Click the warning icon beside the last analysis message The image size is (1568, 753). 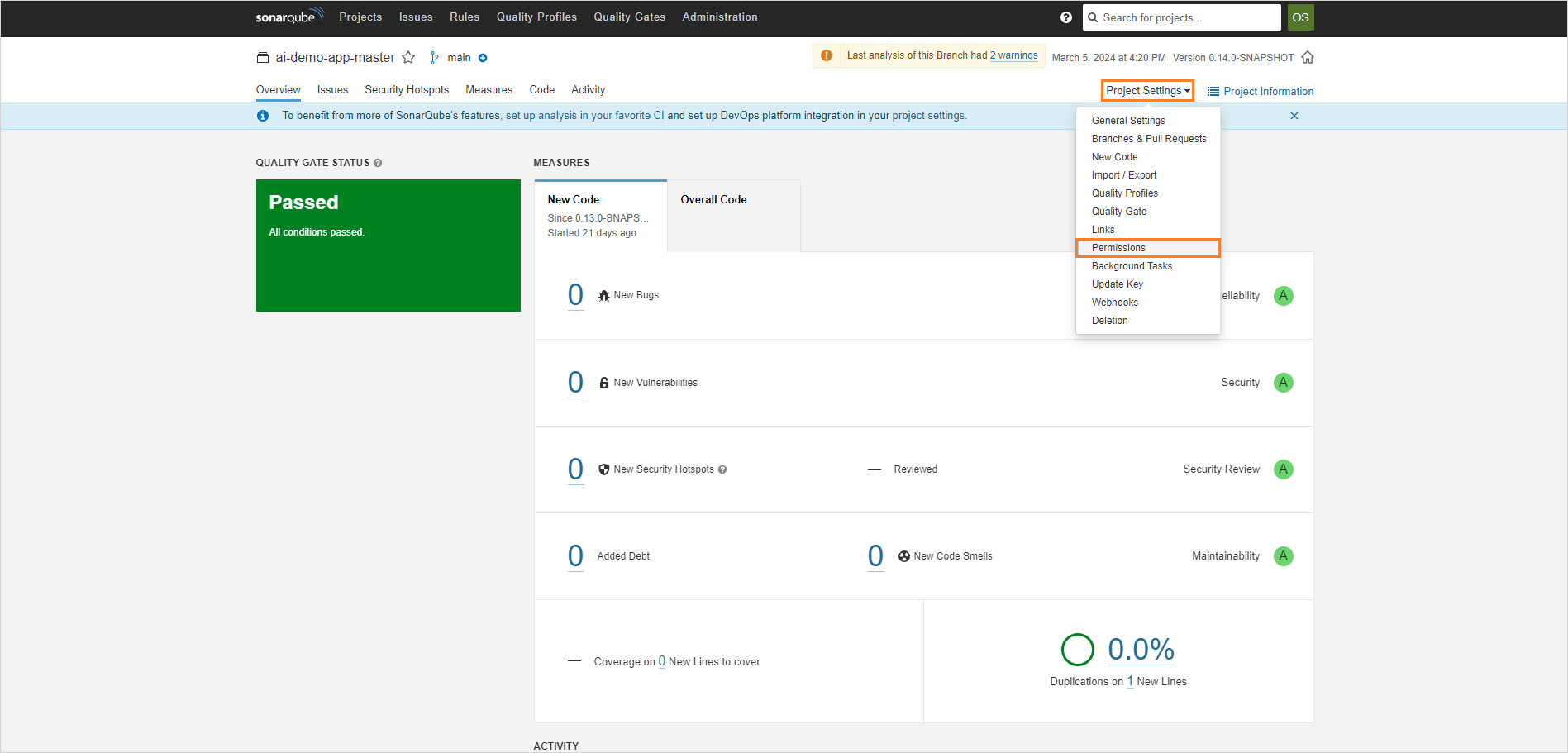[827, 55]
